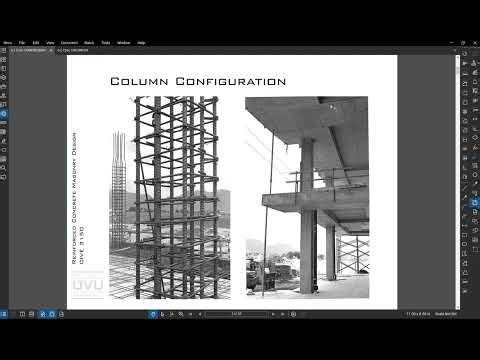480x360 pixels.
Task: Choose the Zoom tool in navigation bar
Action: coord(181,314)
